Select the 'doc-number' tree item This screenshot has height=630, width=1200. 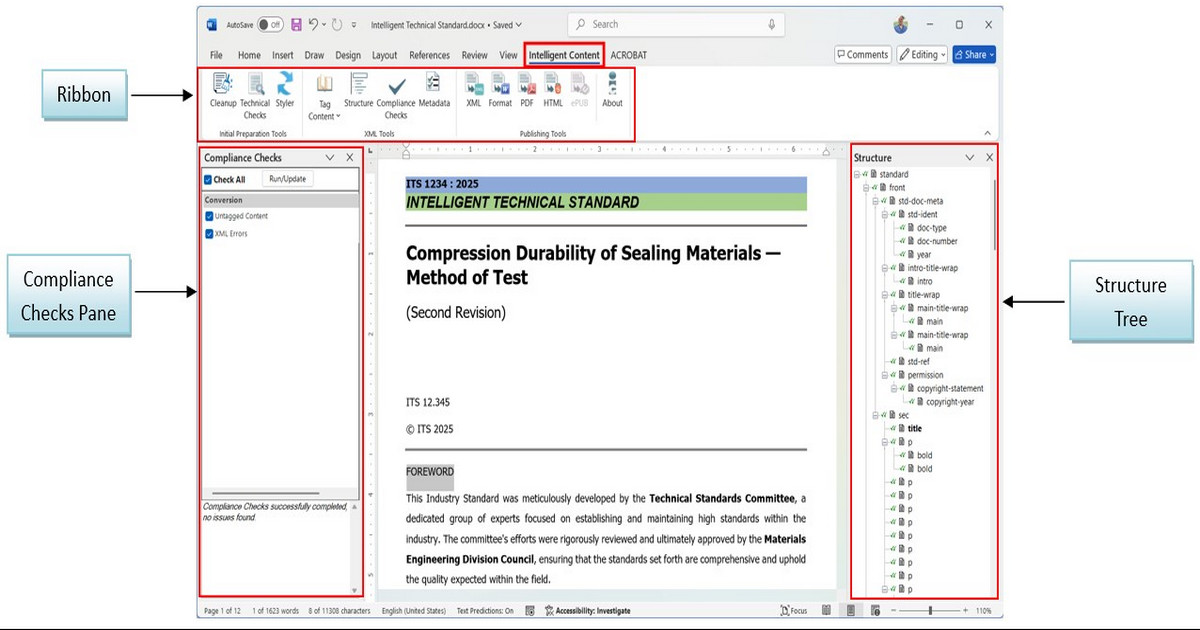pyautogui.click(x=937, y=241)
